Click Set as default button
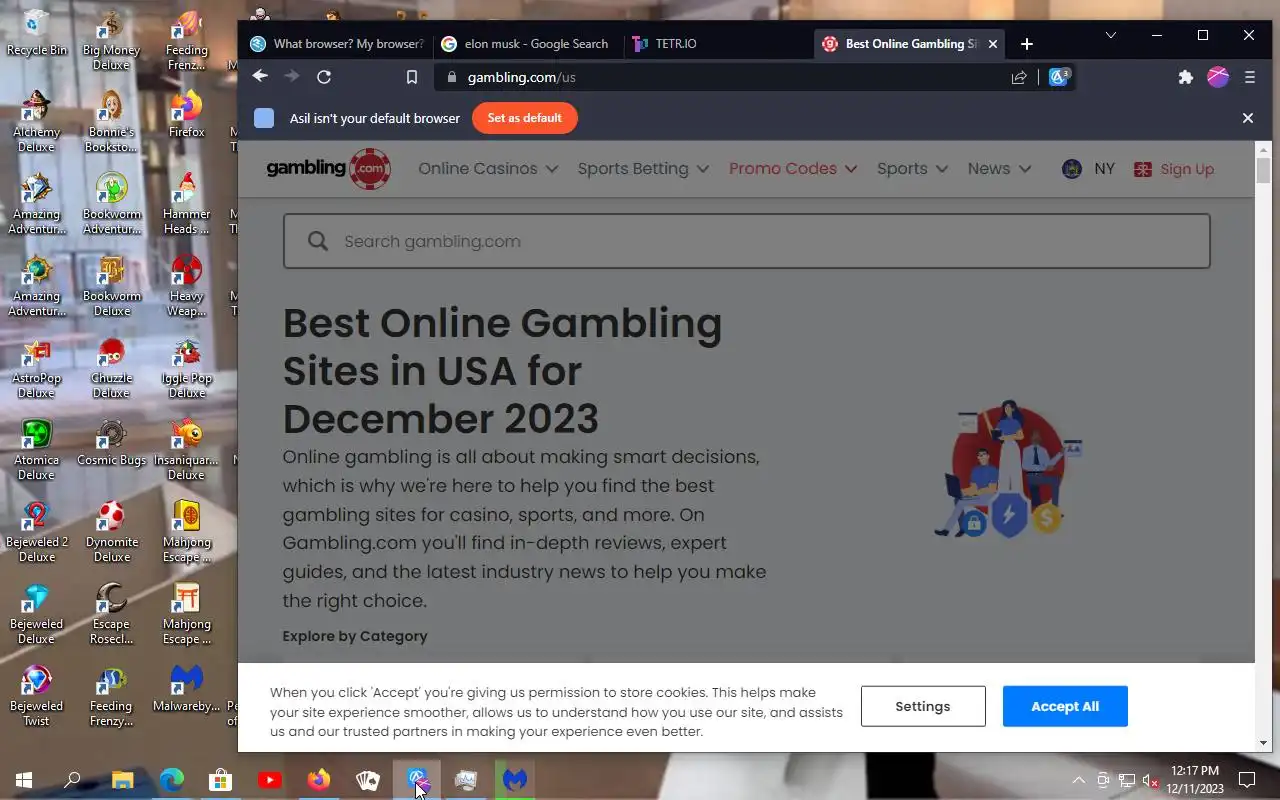The image size is (1280, 800). (x=525, y=118)
